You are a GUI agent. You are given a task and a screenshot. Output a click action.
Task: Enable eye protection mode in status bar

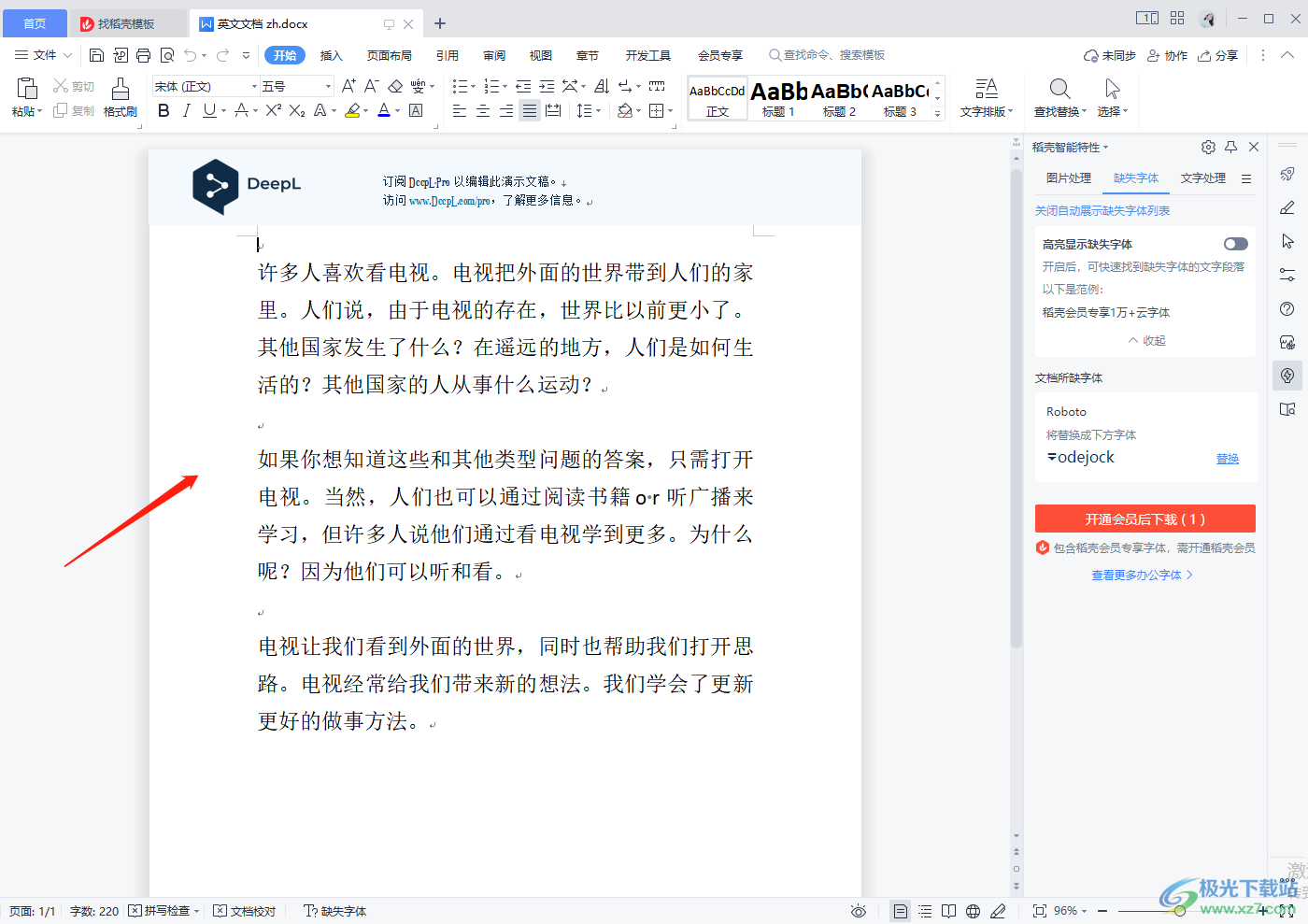[x=858, y=910]
